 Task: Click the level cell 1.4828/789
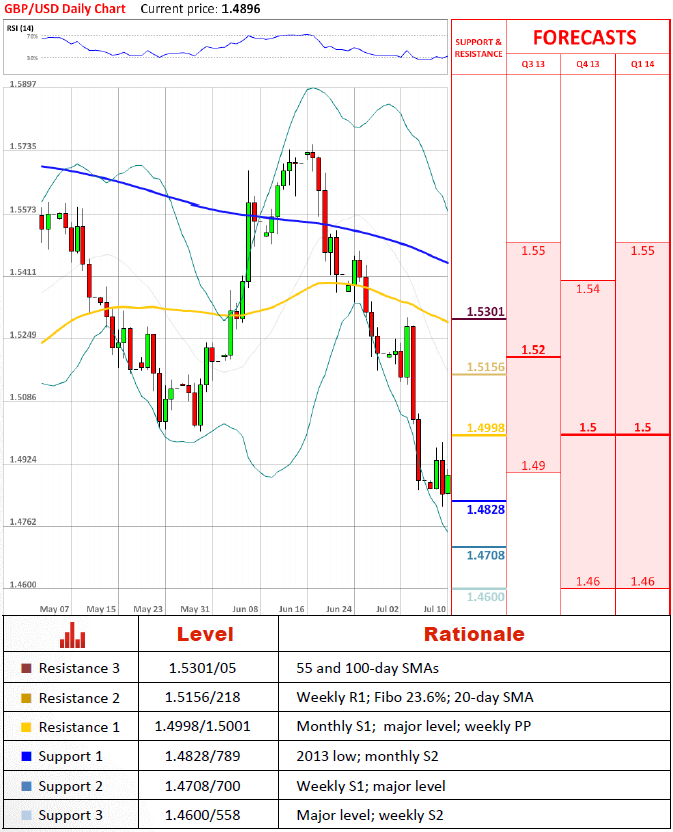(202, 756)
